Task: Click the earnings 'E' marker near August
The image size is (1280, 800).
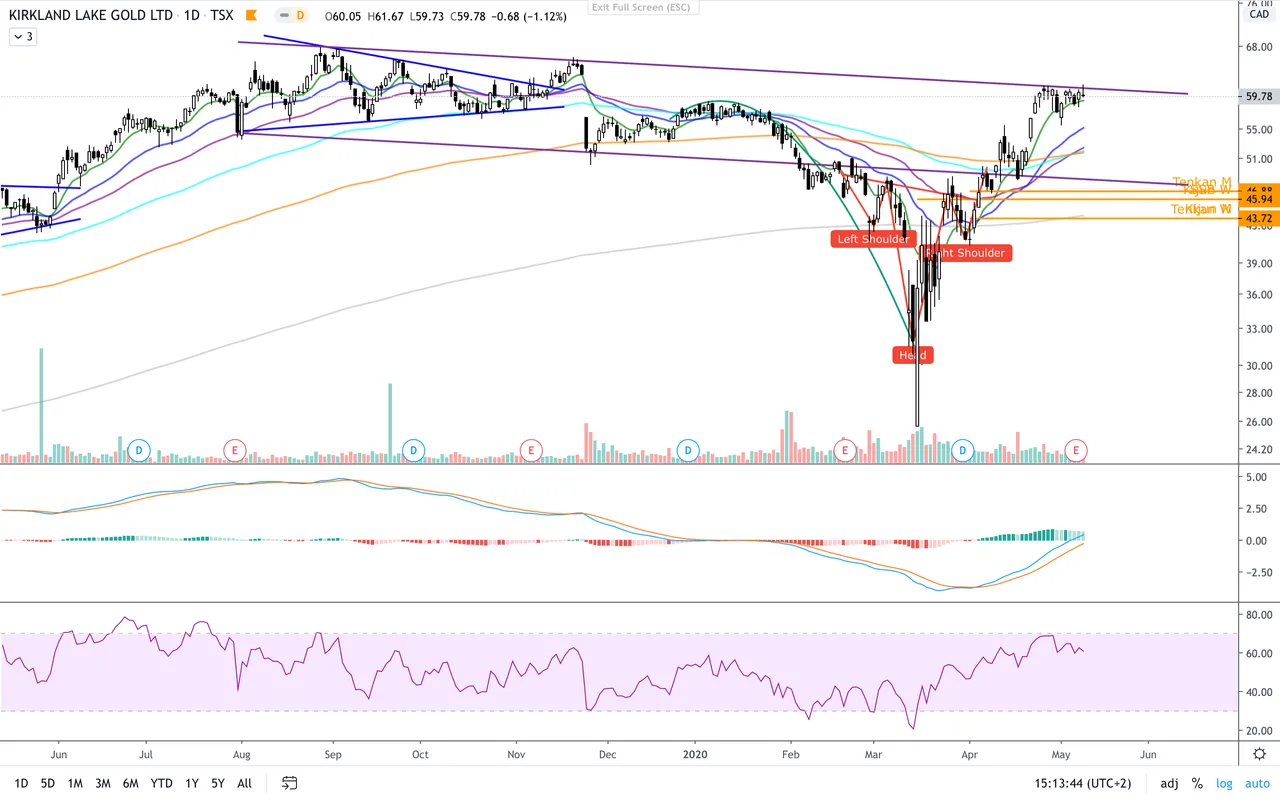Action: tap(234, 451)
